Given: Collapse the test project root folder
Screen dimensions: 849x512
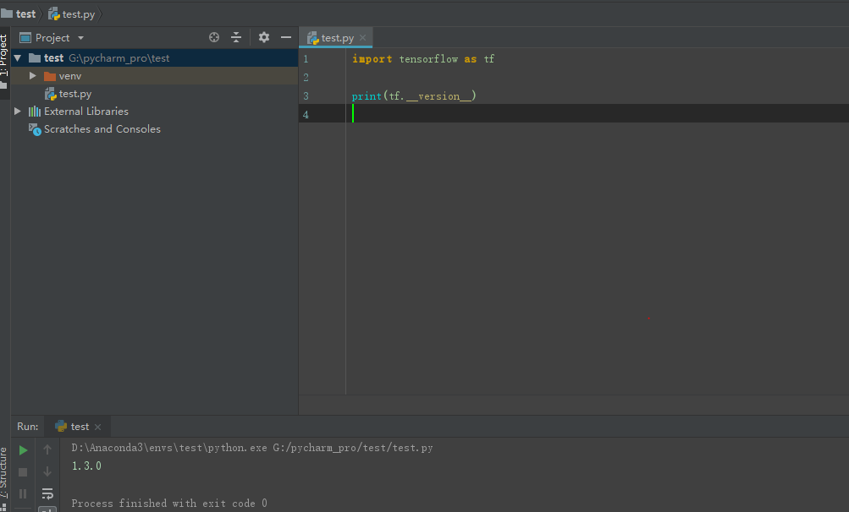Looking at the screenshot, I should click(17, 58).
